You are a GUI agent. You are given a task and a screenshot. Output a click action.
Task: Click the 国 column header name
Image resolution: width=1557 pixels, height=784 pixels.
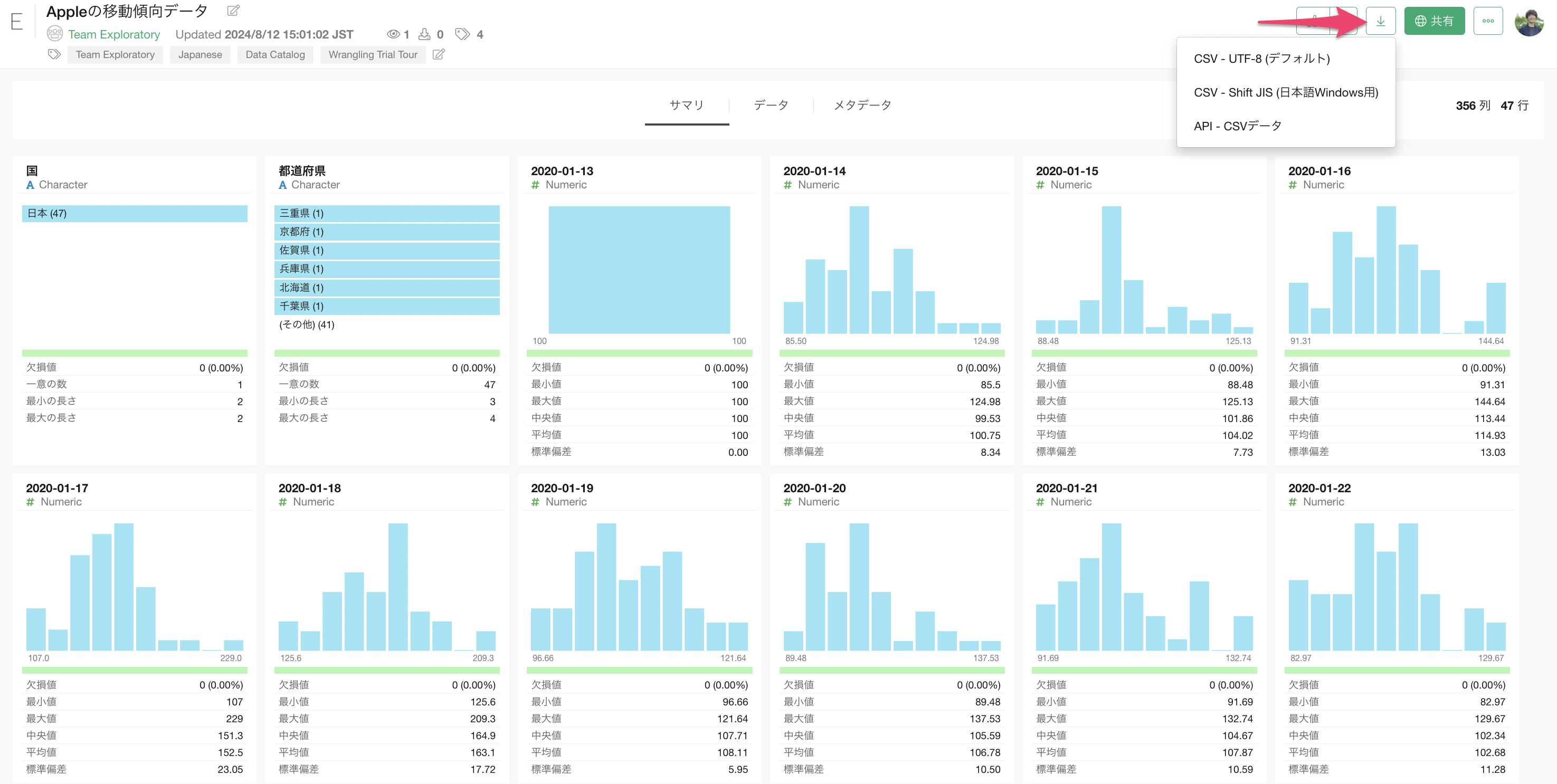tap(32, 171)
